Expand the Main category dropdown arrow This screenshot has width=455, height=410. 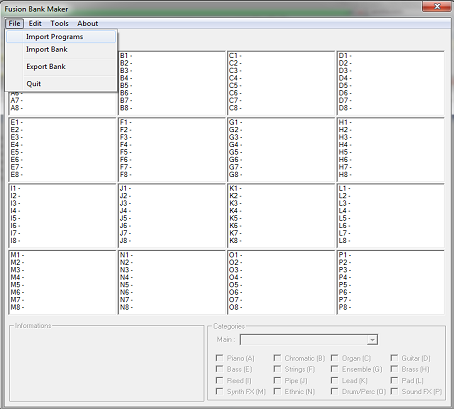(x=372, y=340)
